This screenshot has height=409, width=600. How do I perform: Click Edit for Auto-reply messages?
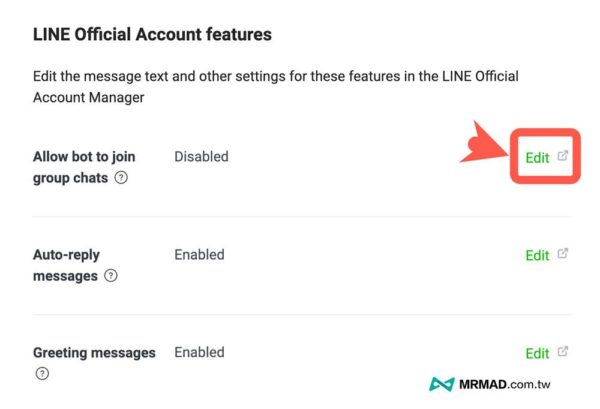[x=537, y=255]
